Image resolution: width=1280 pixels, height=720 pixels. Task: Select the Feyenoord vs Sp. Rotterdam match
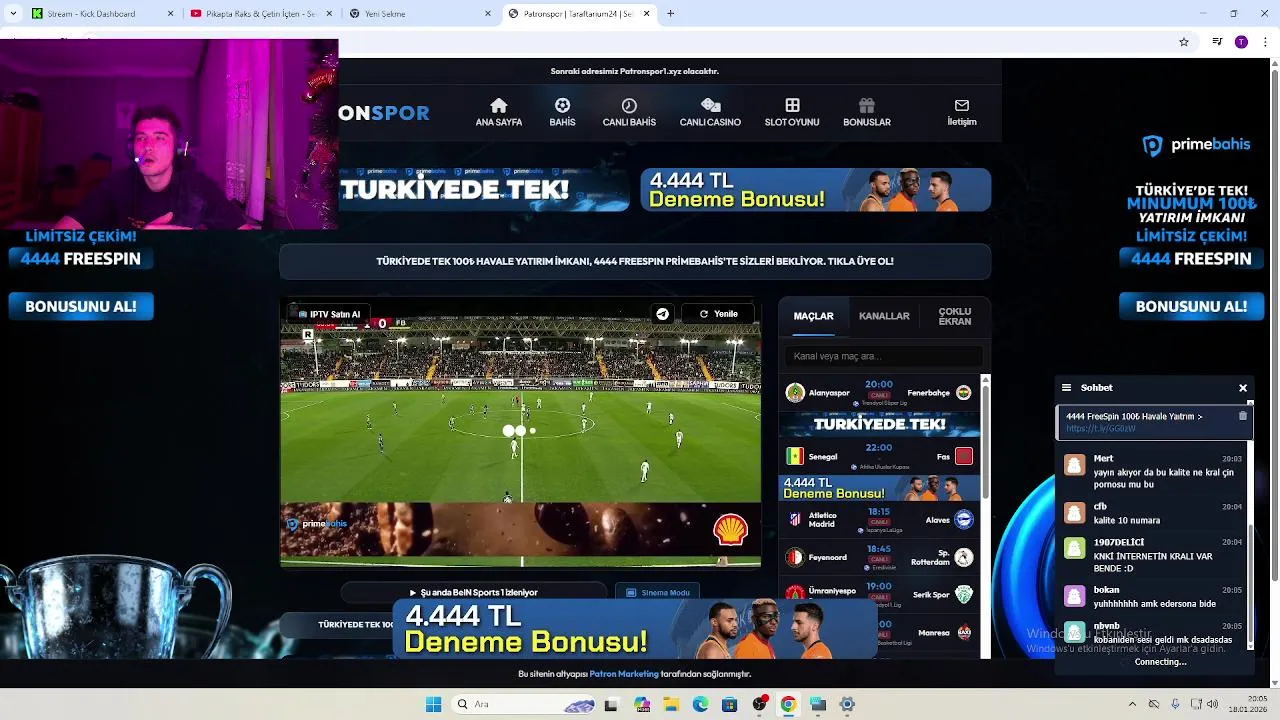(x=879, y=557)
